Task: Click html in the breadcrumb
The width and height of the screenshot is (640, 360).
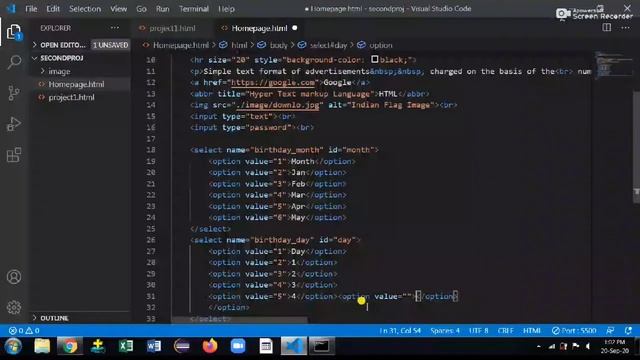Action: pyautogui.click(x=239, y=45)
